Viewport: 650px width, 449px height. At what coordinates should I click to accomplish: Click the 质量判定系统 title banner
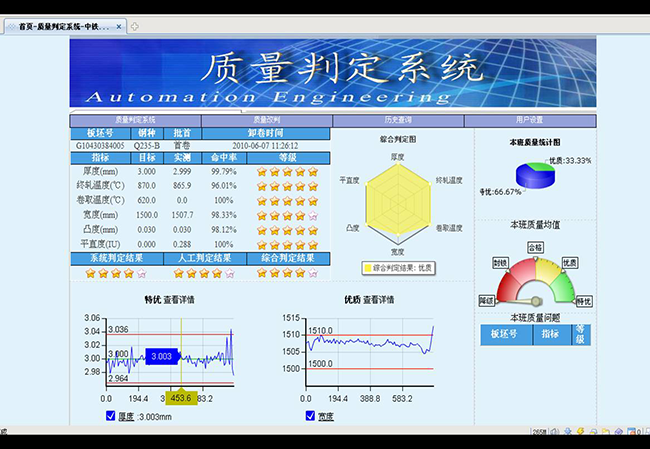pos(333,73)
